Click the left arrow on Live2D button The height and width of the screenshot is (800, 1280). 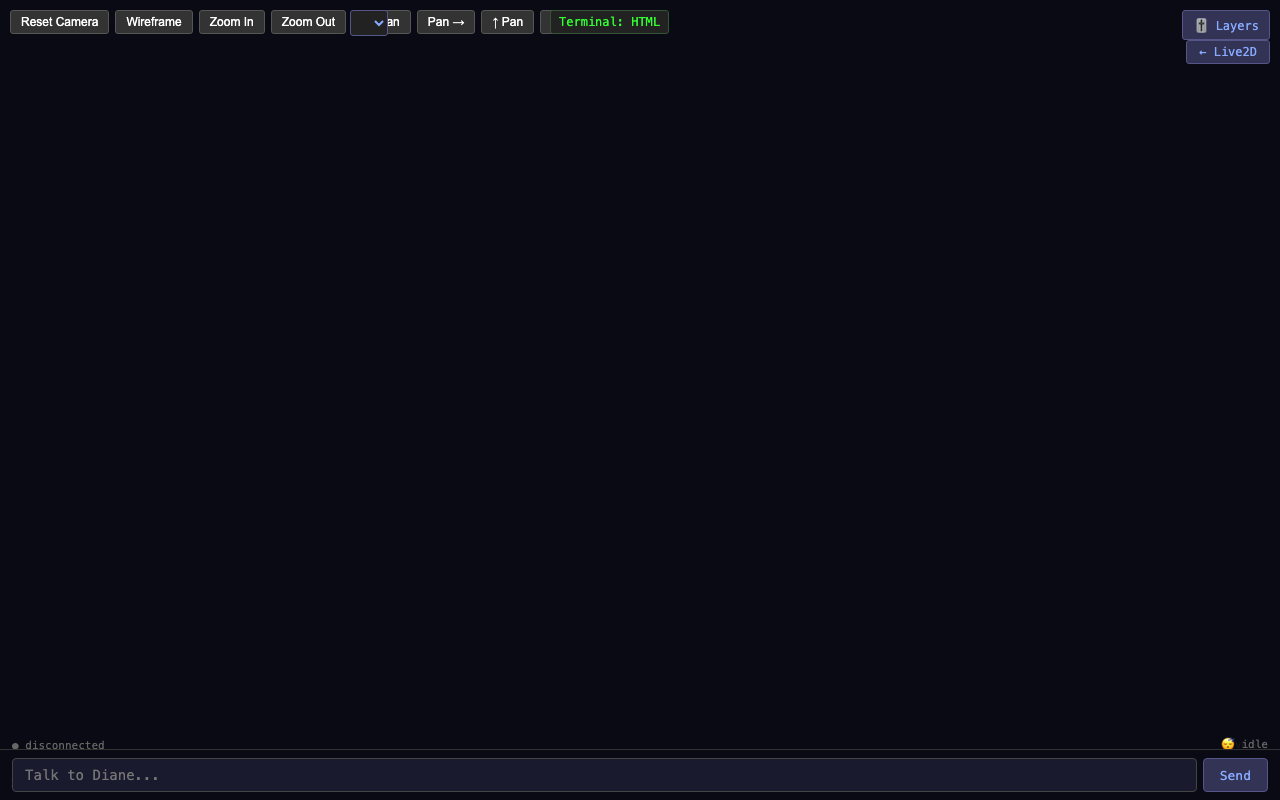tap(1202, 52)
